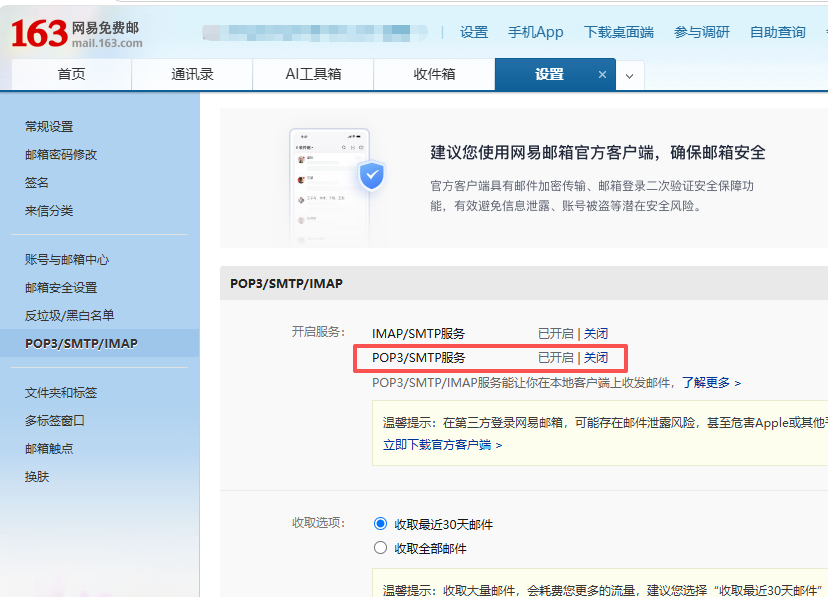Open 参与调研 link in the header
The width and height of the screenshot is (828, 597).
pos(702,33)
